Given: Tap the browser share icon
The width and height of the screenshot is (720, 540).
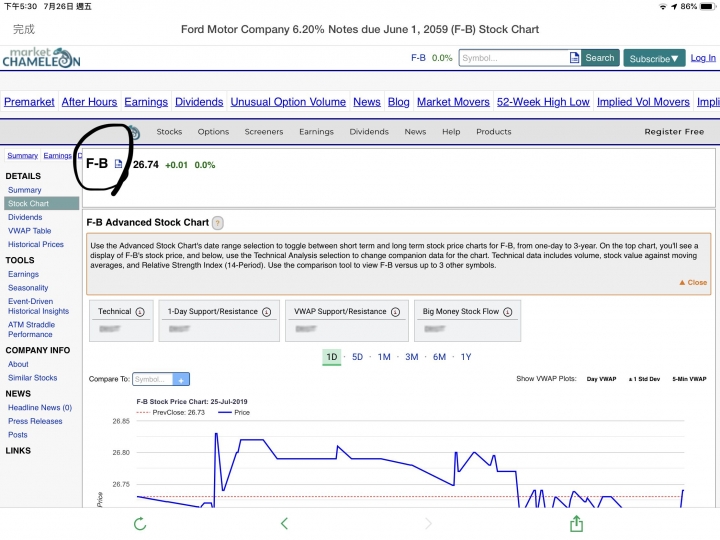Looking at the screenshot, I should tap(576, 523).
